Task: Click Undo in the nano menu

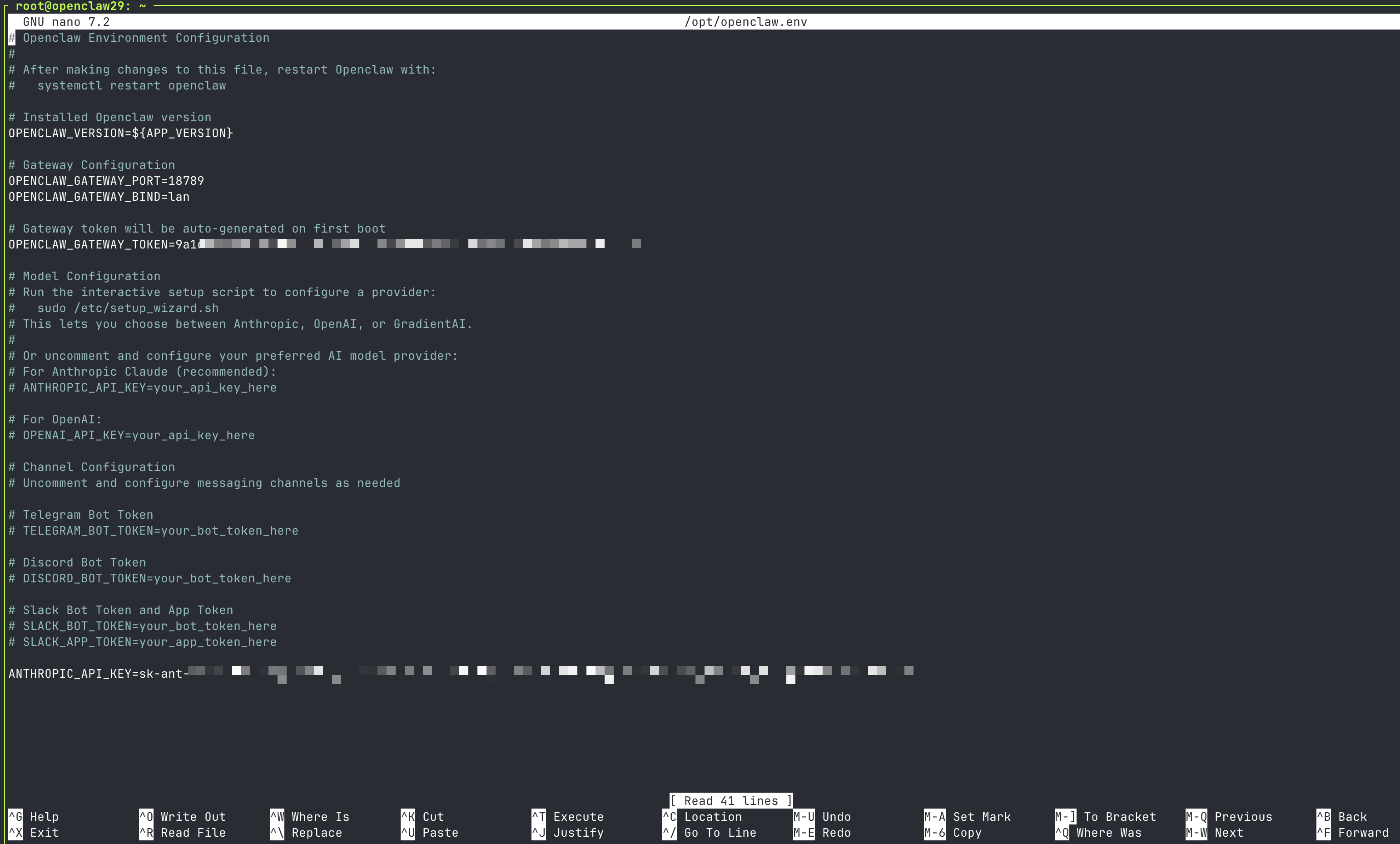Action: (836, 816)
